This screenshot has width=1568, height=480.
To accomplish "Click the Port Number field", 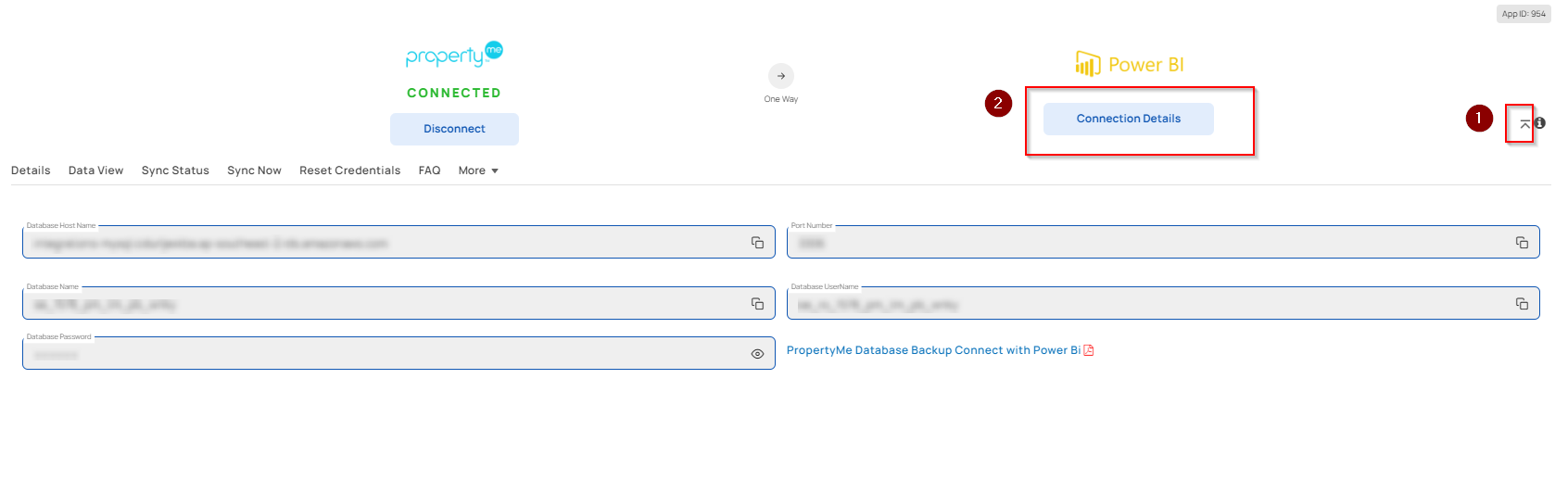I will 1163,243.
